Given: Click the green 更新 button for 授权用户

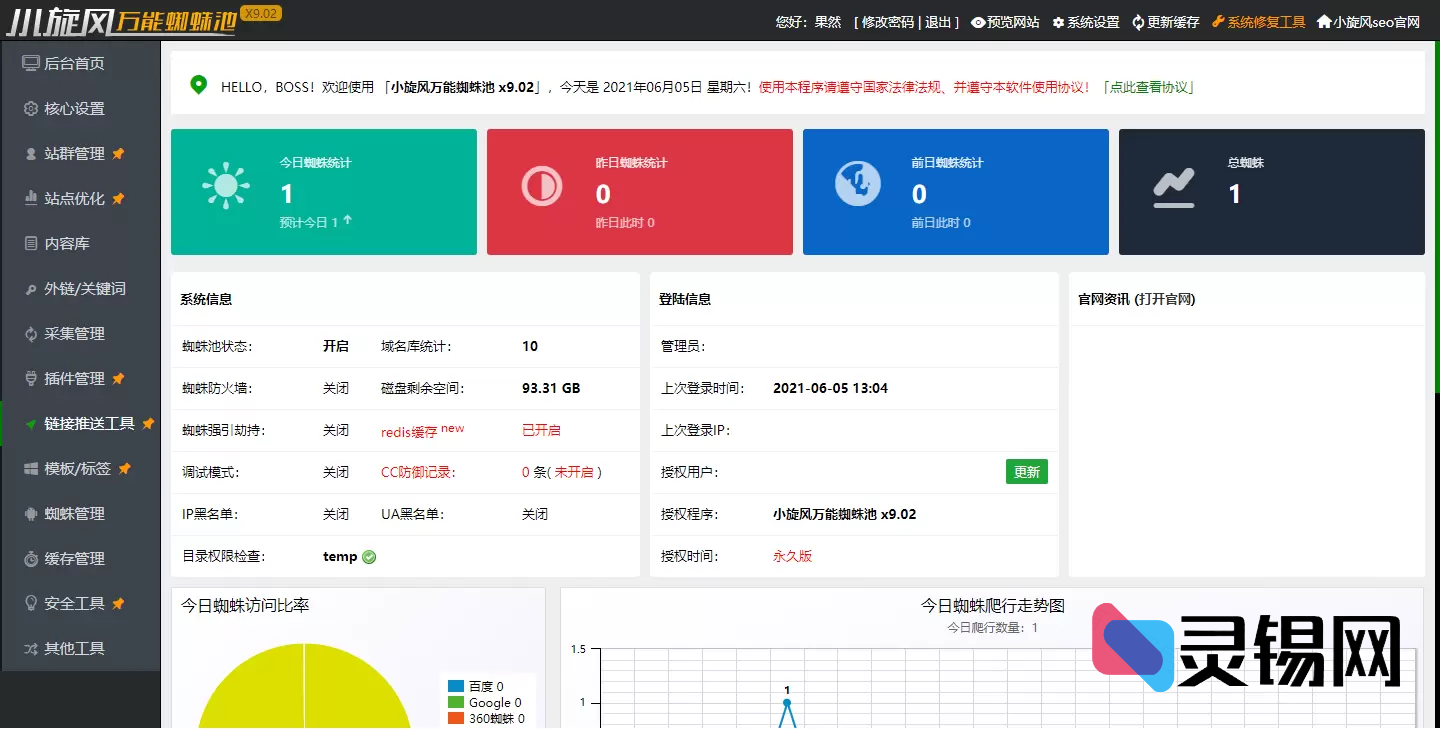Looking at the screenshot, I should (x=1027, y=471).
